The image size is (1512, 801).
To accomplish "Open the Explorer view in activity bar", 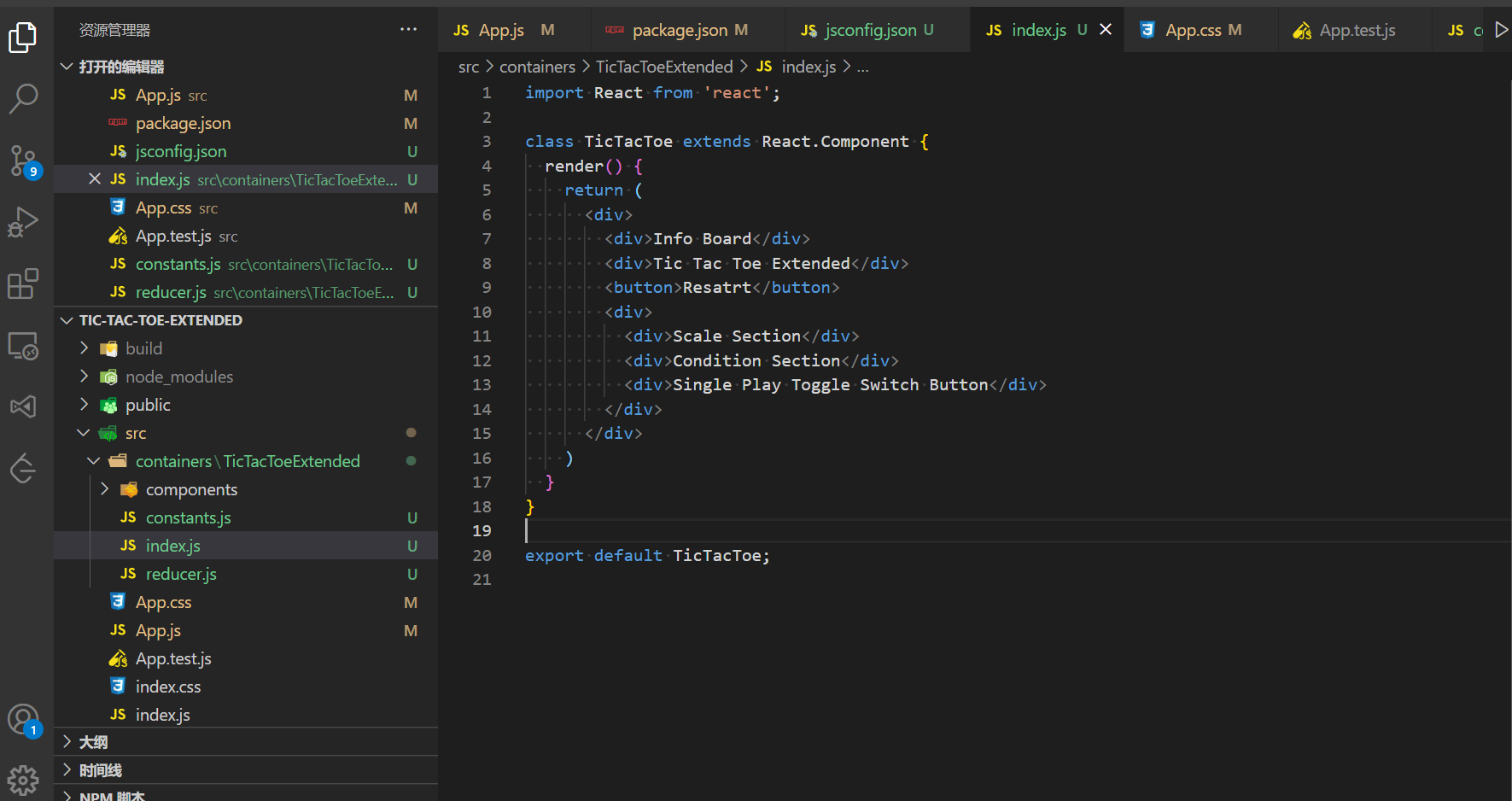I will click(23, 37).
